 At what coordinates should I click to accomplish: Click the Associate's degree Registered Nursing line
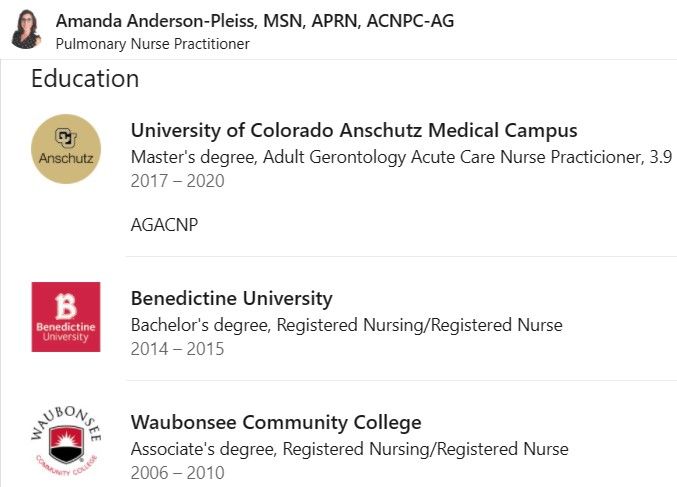coord(350,449)
